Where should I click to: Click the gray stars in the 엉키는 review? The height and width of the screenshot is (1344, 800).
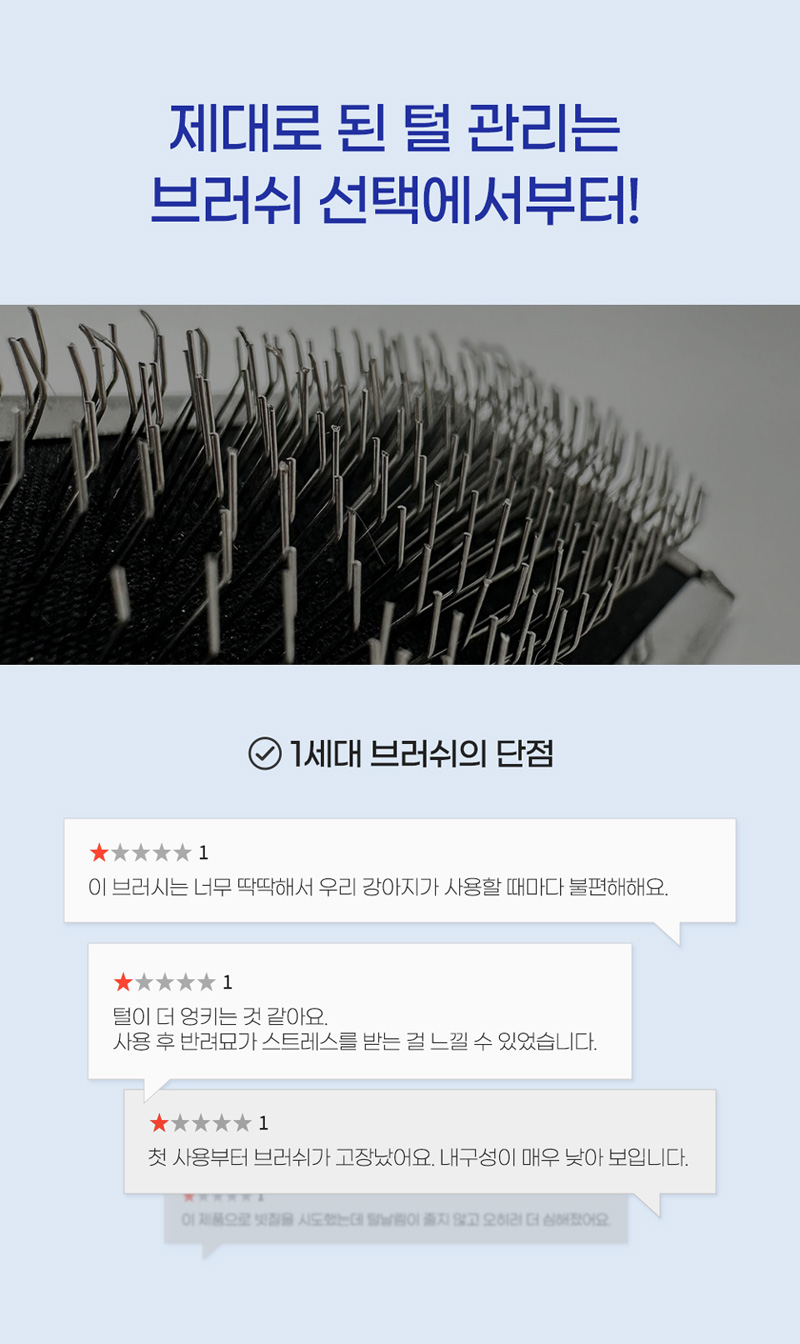[174, 983]
